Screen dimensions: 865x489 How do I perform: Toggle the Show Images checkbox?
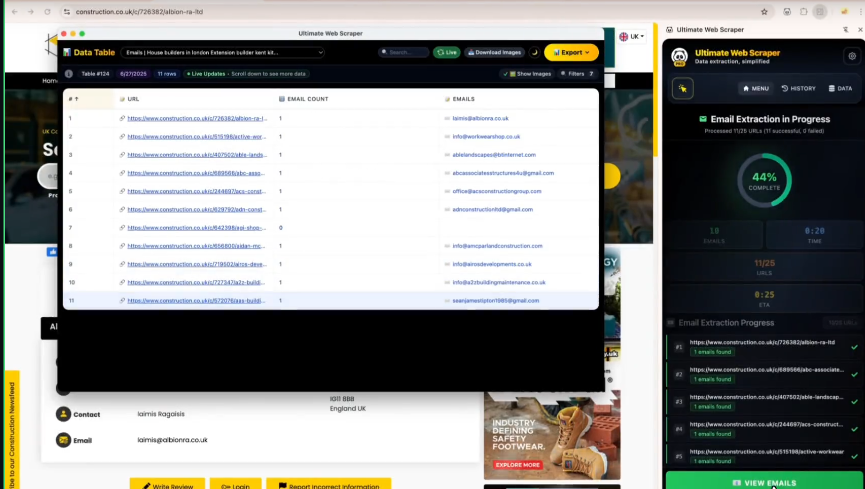tap(527, 73)
